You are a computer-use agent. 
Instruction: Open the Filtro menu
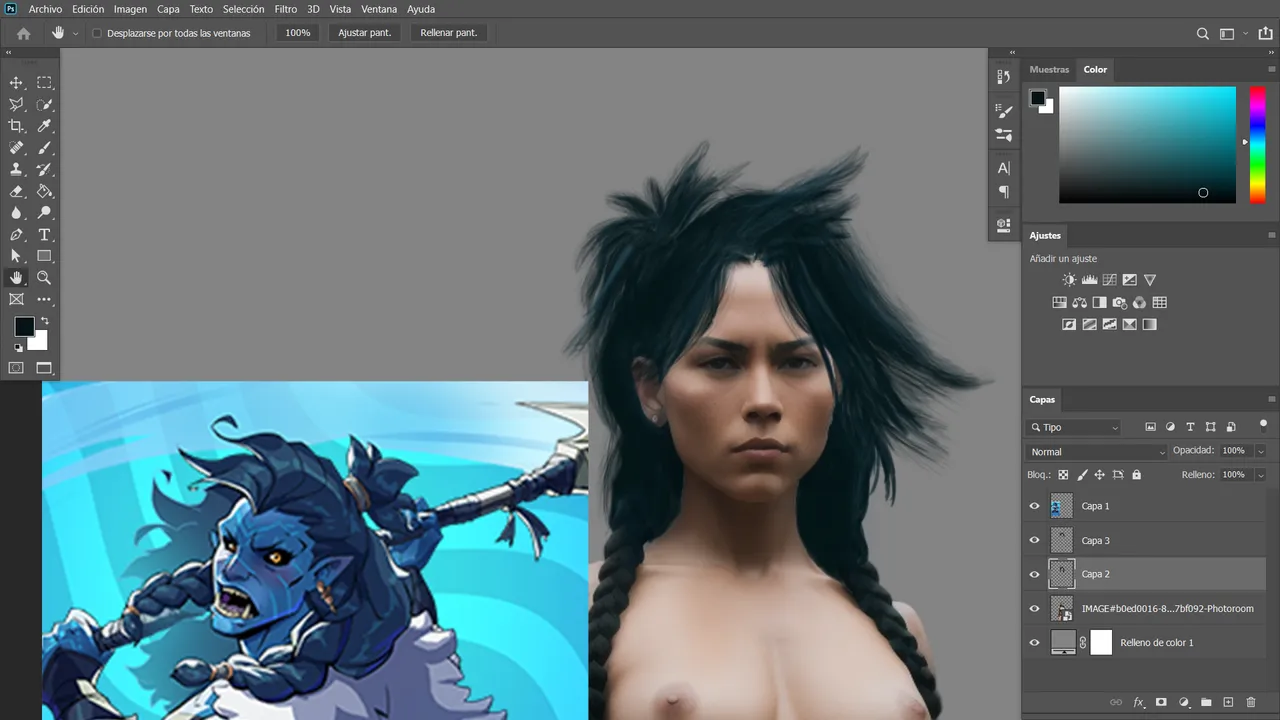click(286, 9)
